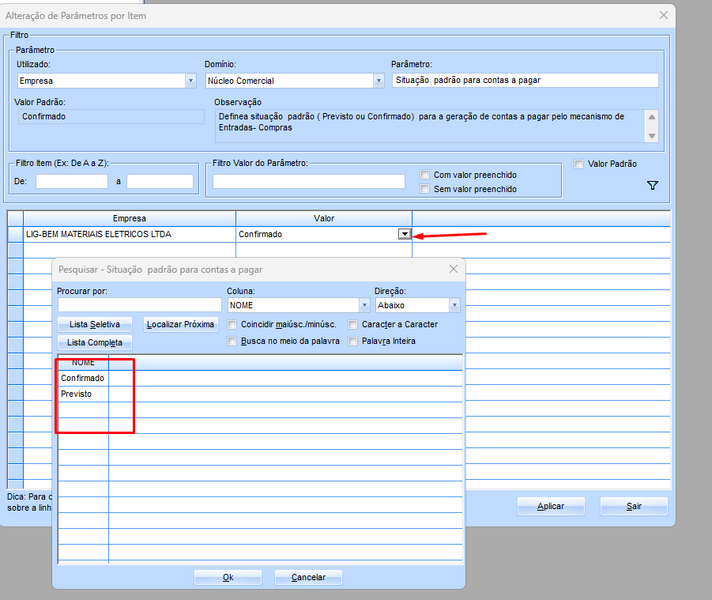This screenshot has width=712, height=600.
Task: Confirm search with Ok button
Action: 228,577
